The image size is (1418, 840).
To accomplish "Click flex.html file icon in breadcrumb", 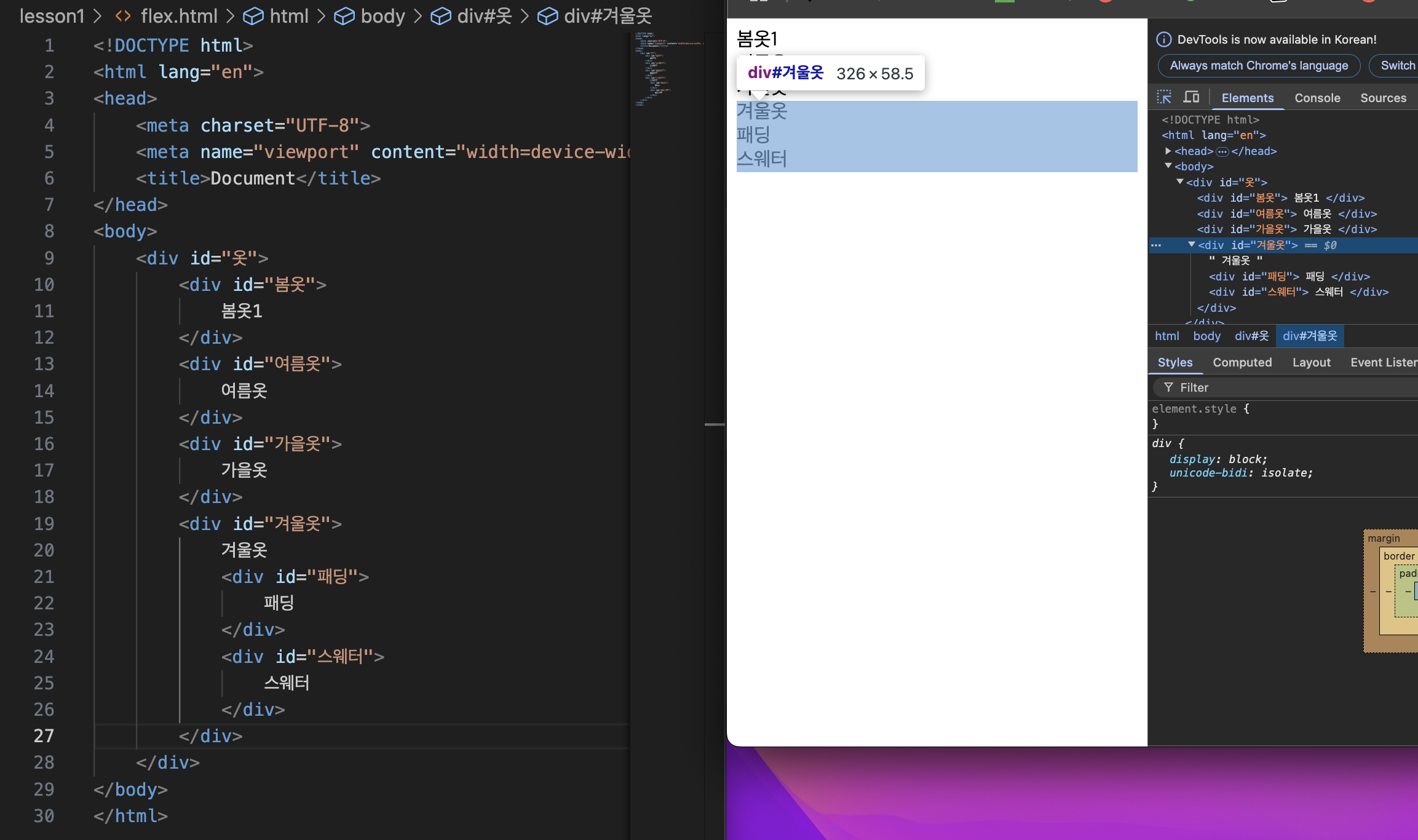I will click(x=123, y=17).
